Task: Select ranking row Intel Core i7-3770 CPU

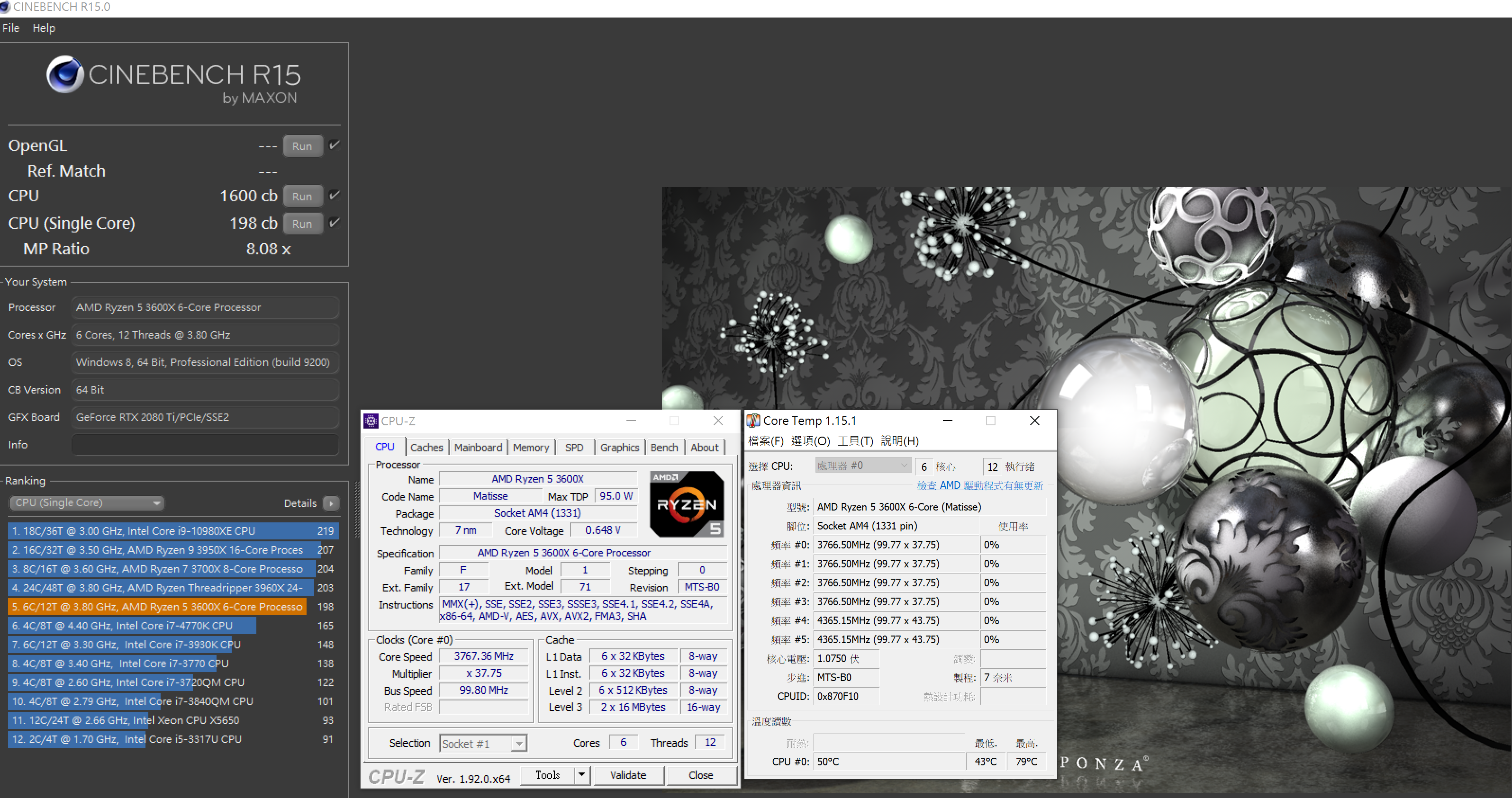Action: click(x=172, y=663)
